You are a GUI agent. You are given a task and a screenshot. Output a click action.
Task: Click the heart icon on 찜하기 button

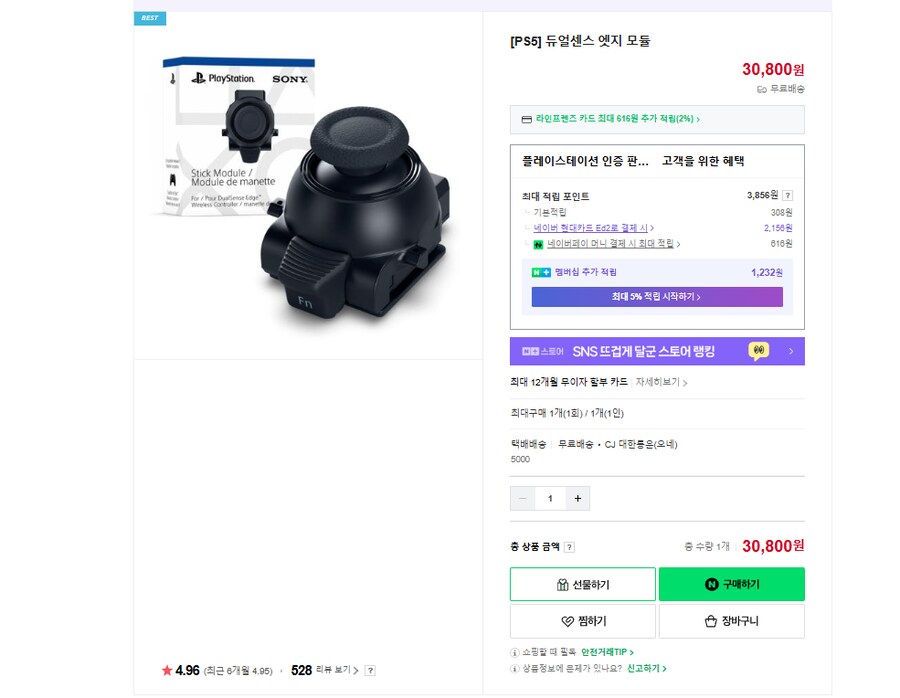click(566, 621)
